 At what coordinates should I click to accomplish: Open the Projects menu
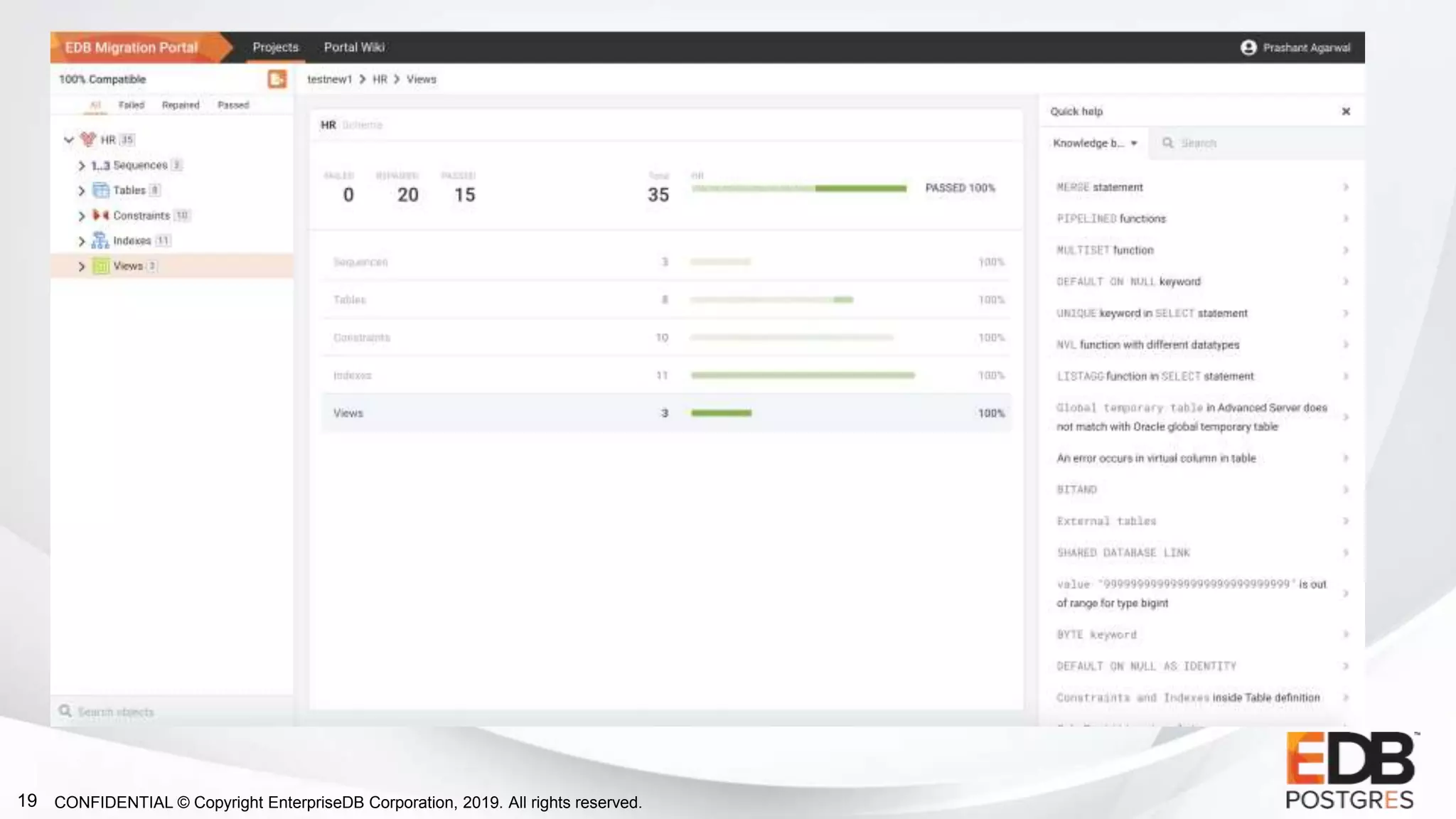point(275,48)
